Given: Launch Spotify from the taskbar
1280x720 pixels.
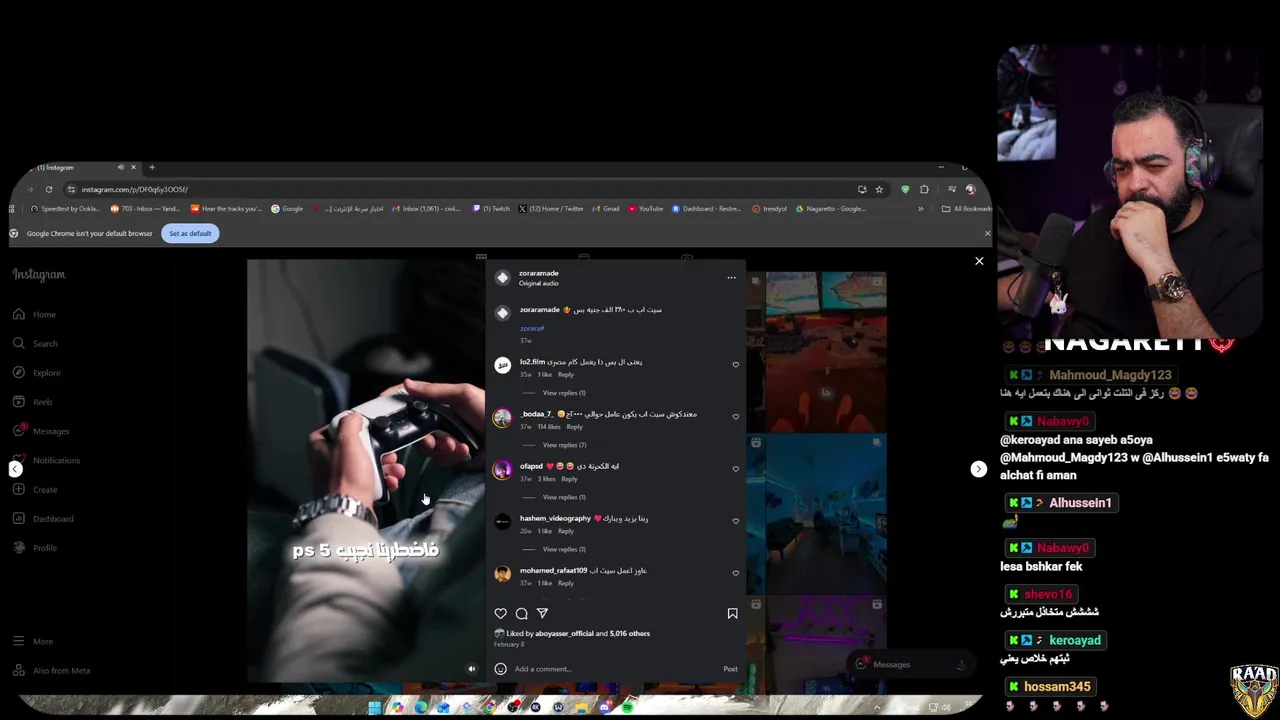Looking at the screenshot, I should pos(627,708).
